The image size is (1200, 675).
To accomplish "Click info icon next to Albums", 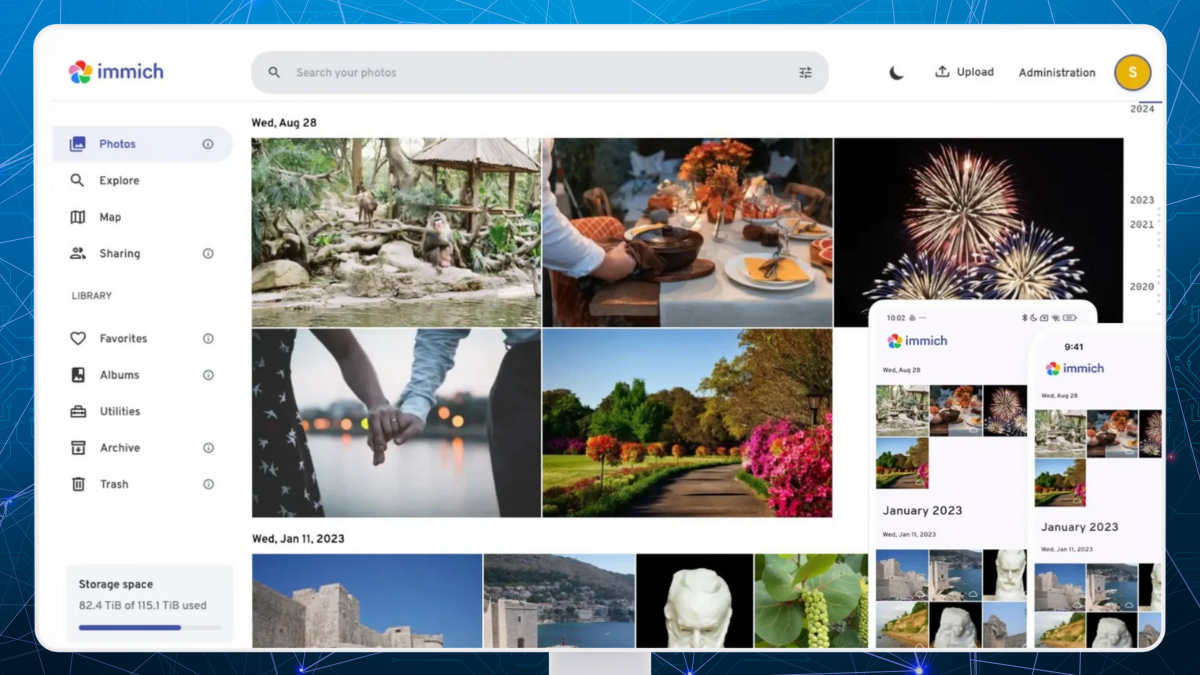I will pos(208,375).
